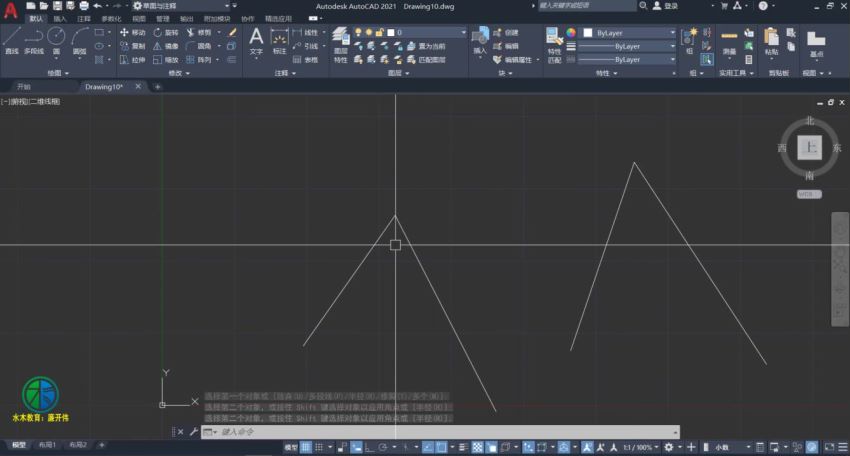The image size is (850, 456).
Task: Click the Scale (缩放) tool
Action: 165,60
